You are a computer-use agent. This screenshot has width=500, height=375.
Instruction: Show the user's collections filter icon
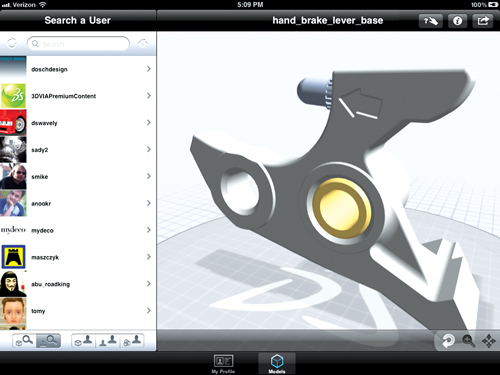pyautogui.click(x=132, y=341)
